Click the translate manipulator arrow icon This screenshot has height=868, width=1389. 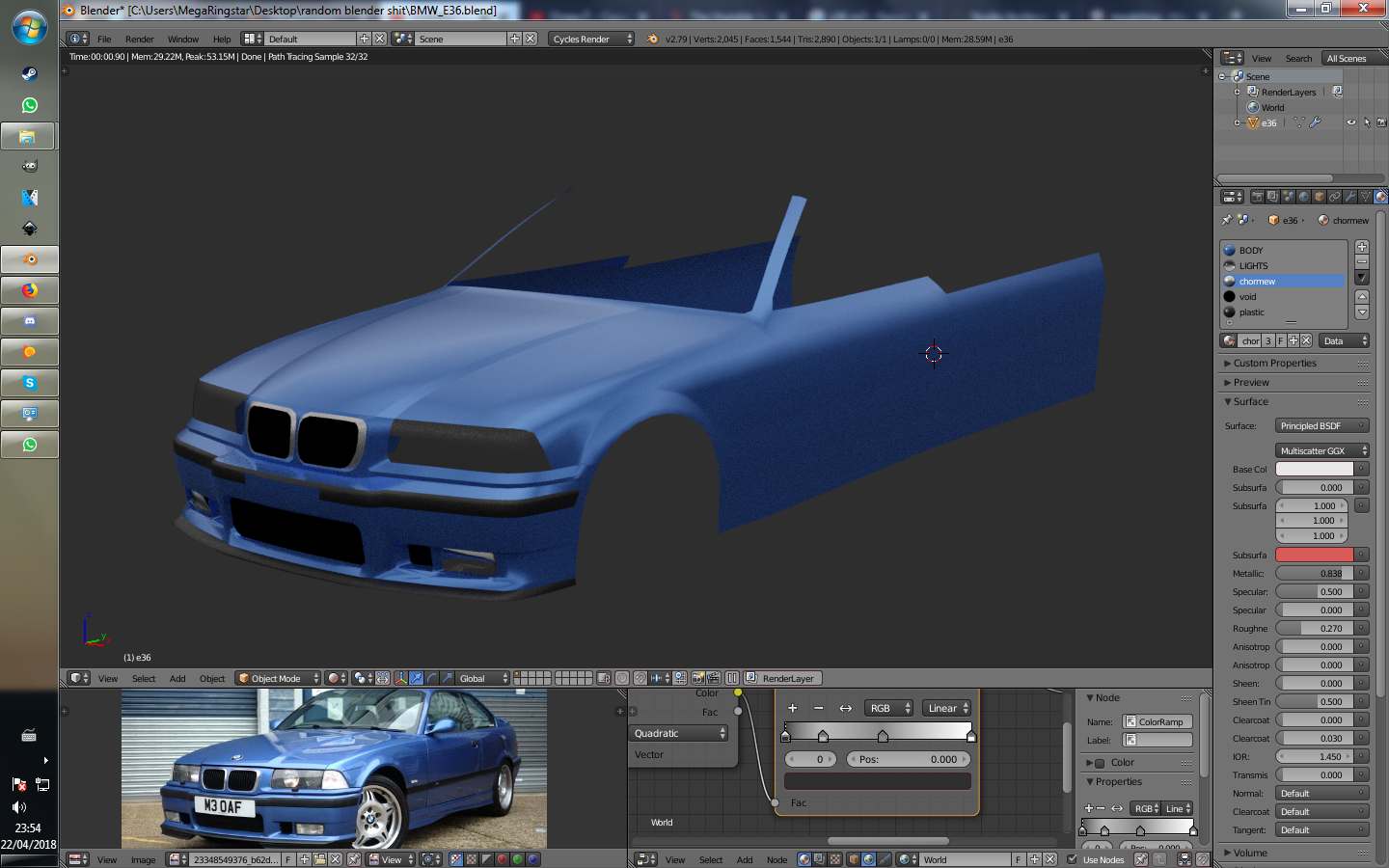point(416,678)
